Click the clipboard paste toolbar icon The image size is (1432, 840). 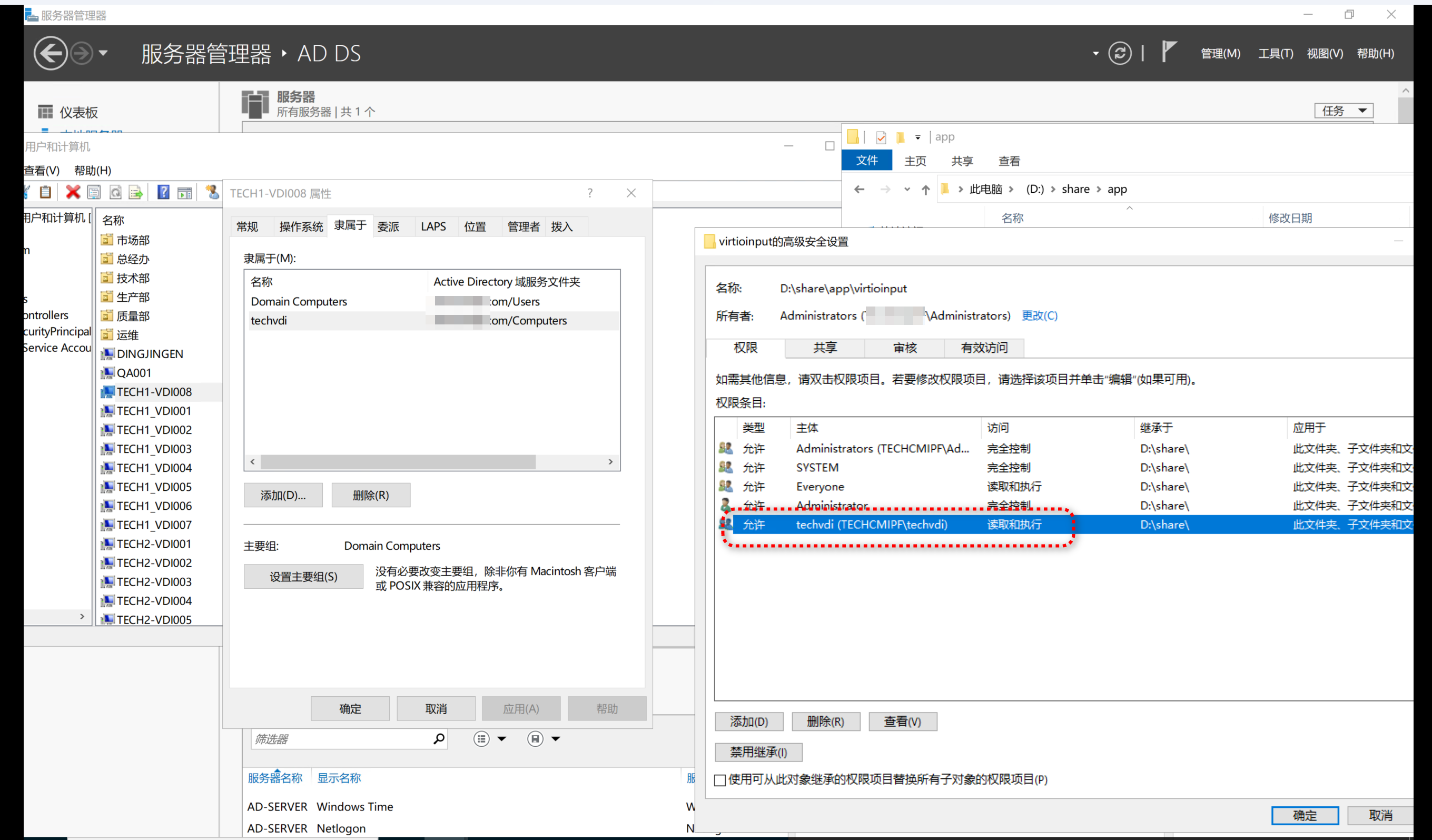click(x=45, y=192)
